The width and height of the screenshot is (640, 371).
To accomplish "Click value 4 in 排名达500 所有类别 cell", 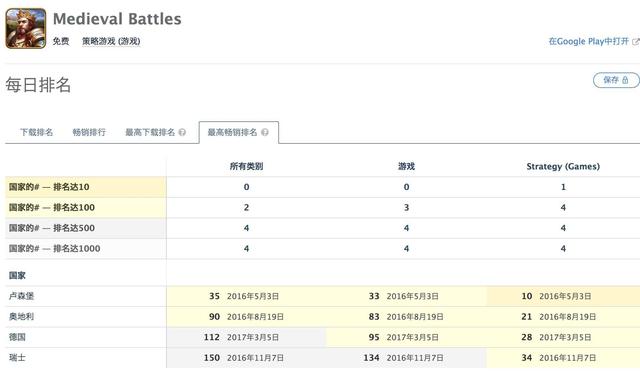I will (246, 228).
